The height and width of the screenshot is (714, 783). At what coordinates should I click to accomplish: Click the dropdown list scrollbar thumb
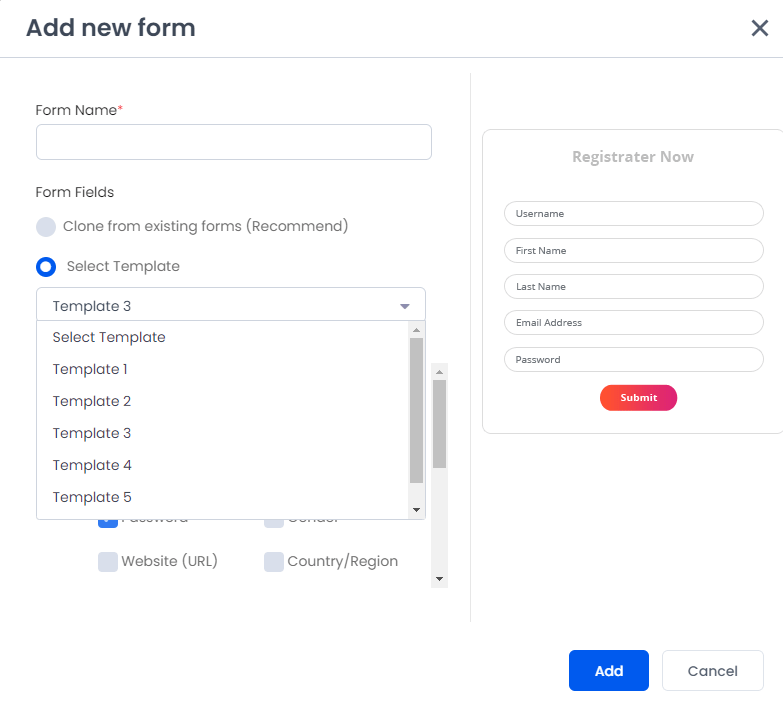(x=416, y=410)
